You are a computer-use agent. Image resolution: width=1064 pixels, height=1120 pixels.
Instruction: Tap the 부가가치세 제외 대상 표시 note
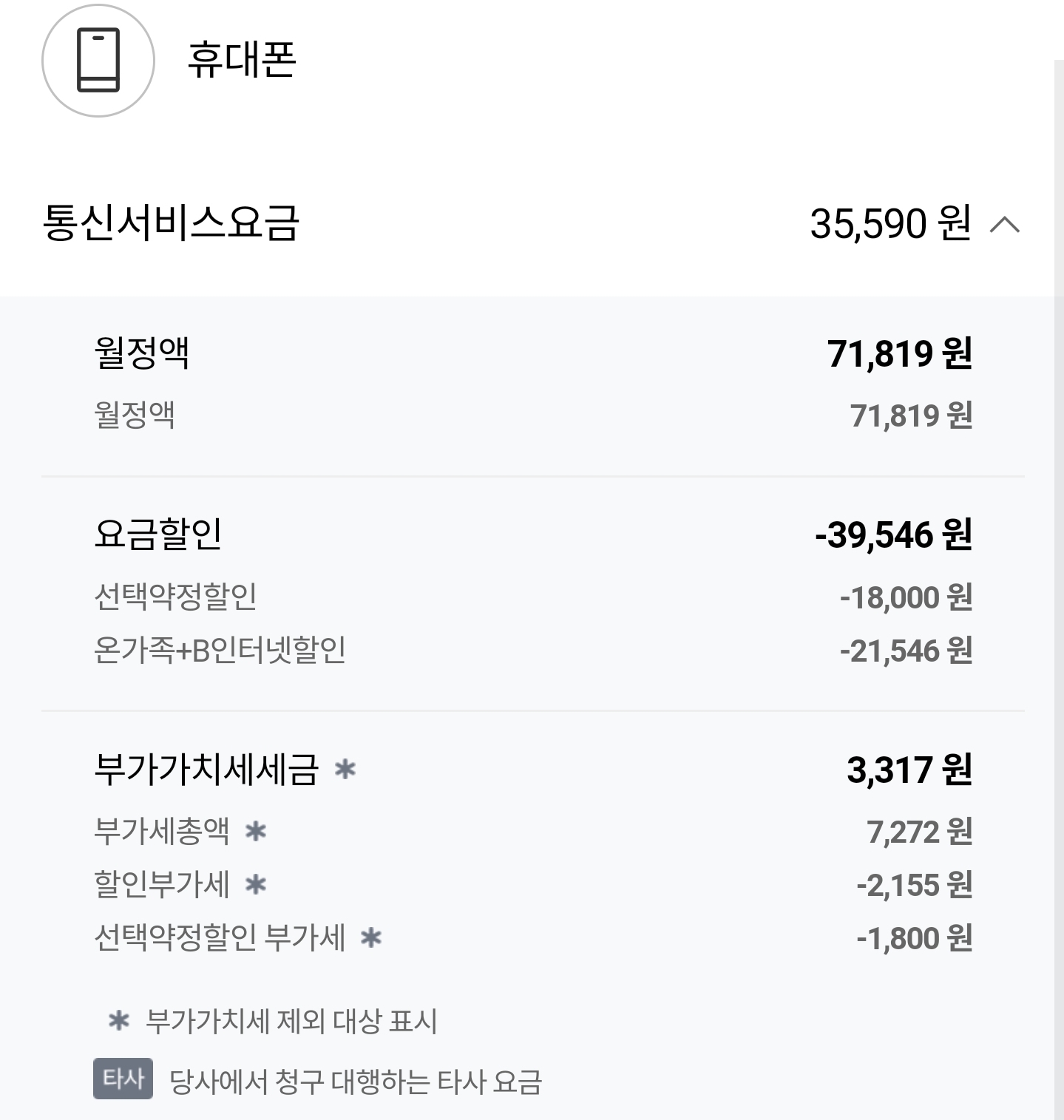291,1022
